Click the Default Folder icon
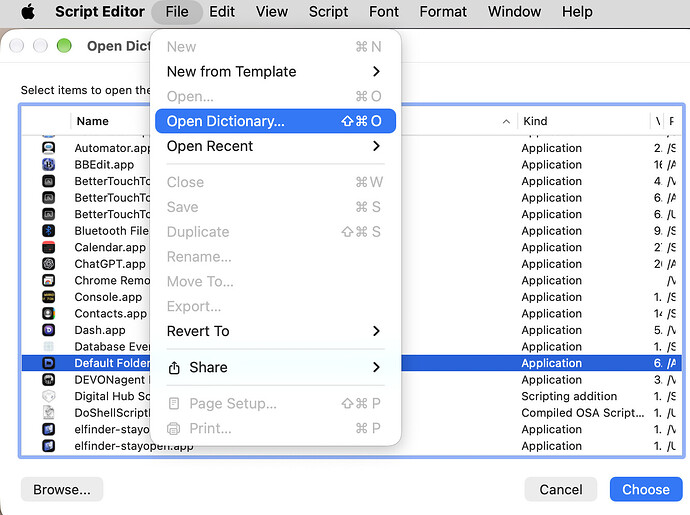This screenshot has height=515, width=690. coord(48,363)
